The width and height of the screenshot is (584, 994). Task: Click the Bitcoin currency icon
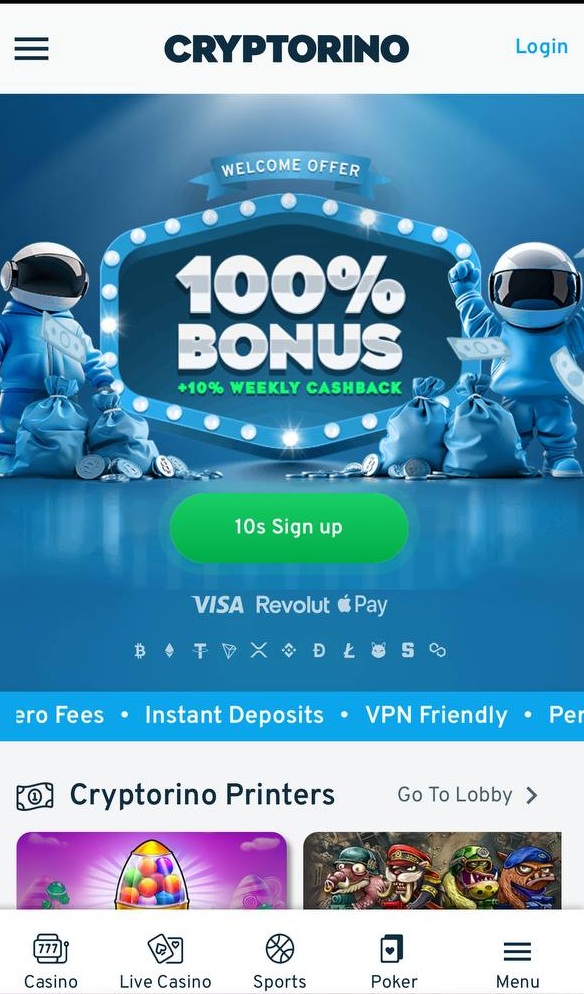[140, 650]
